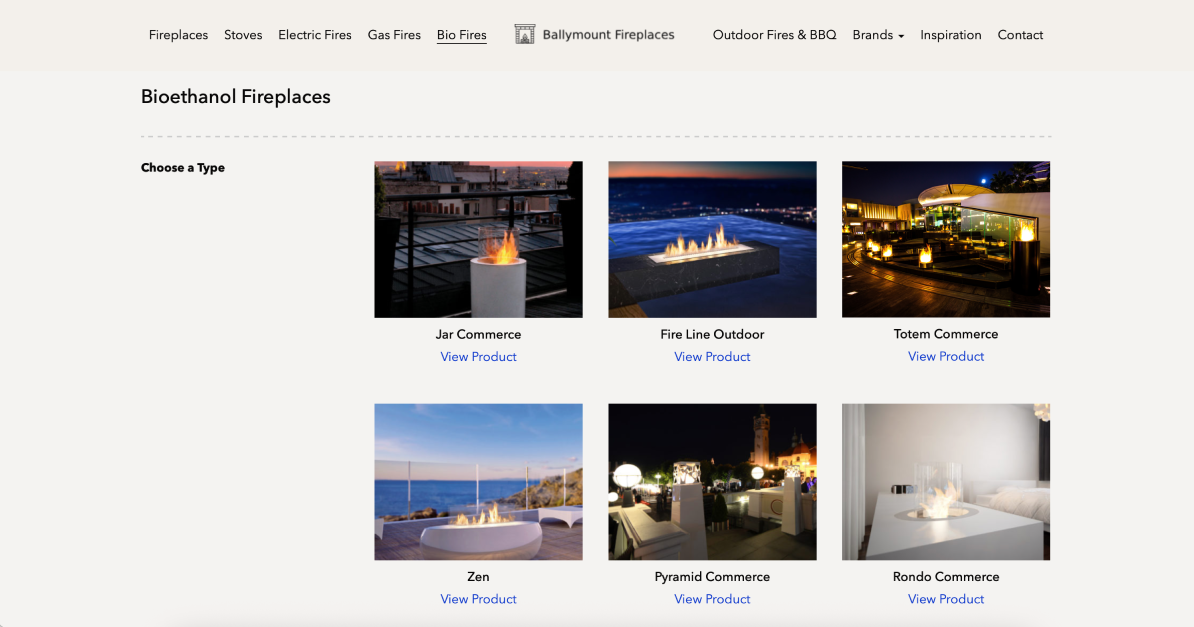The height and width of the screenshot is (627, 1194).
Task: View Product link under Jar Commerce
Action: point(478,357)
